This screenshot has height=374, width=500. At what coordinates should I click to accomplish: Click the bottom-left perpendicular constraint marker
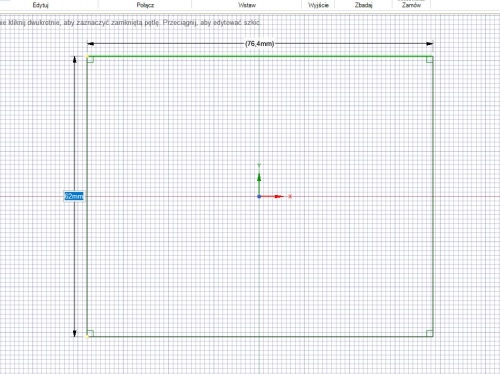91,333
